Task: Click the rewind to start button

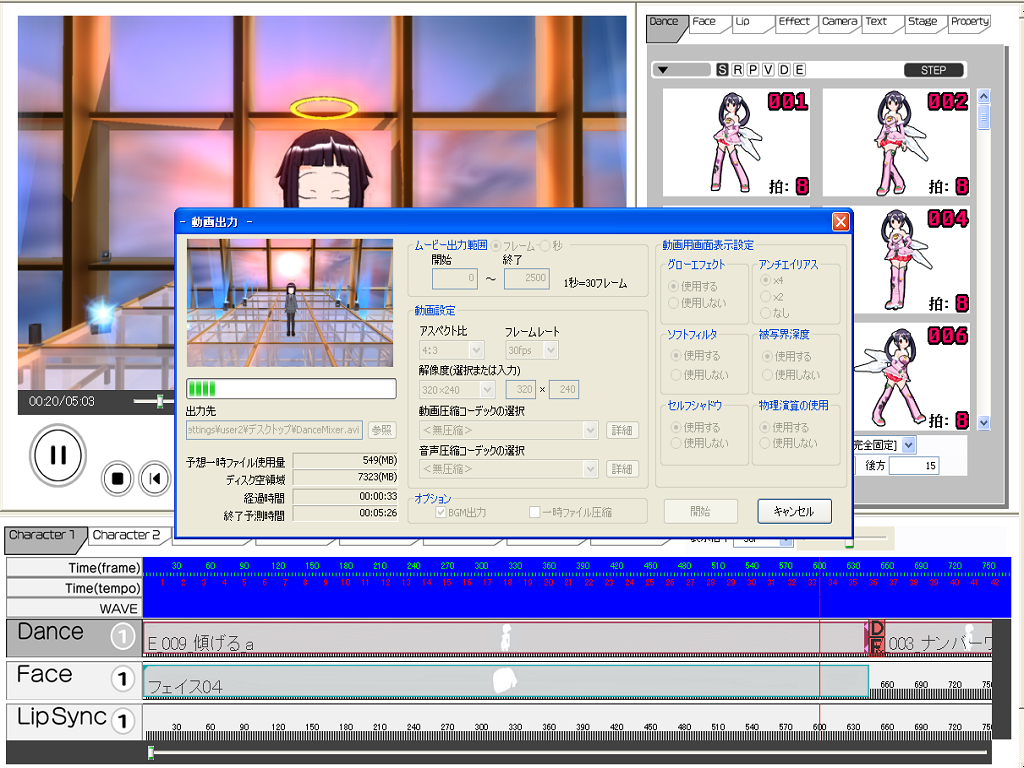Action: (x=154, y=478)
